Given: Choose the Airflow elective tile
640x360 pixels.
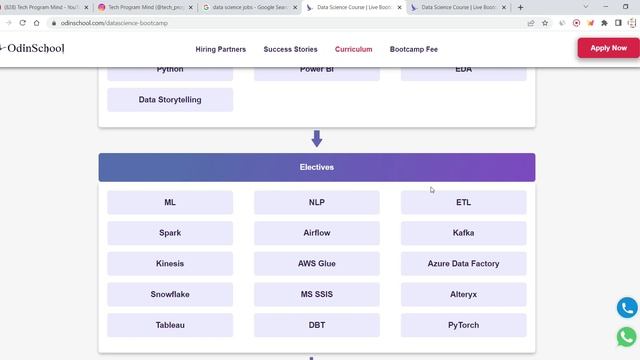Looking at the screenshot, I should [317, 233].
